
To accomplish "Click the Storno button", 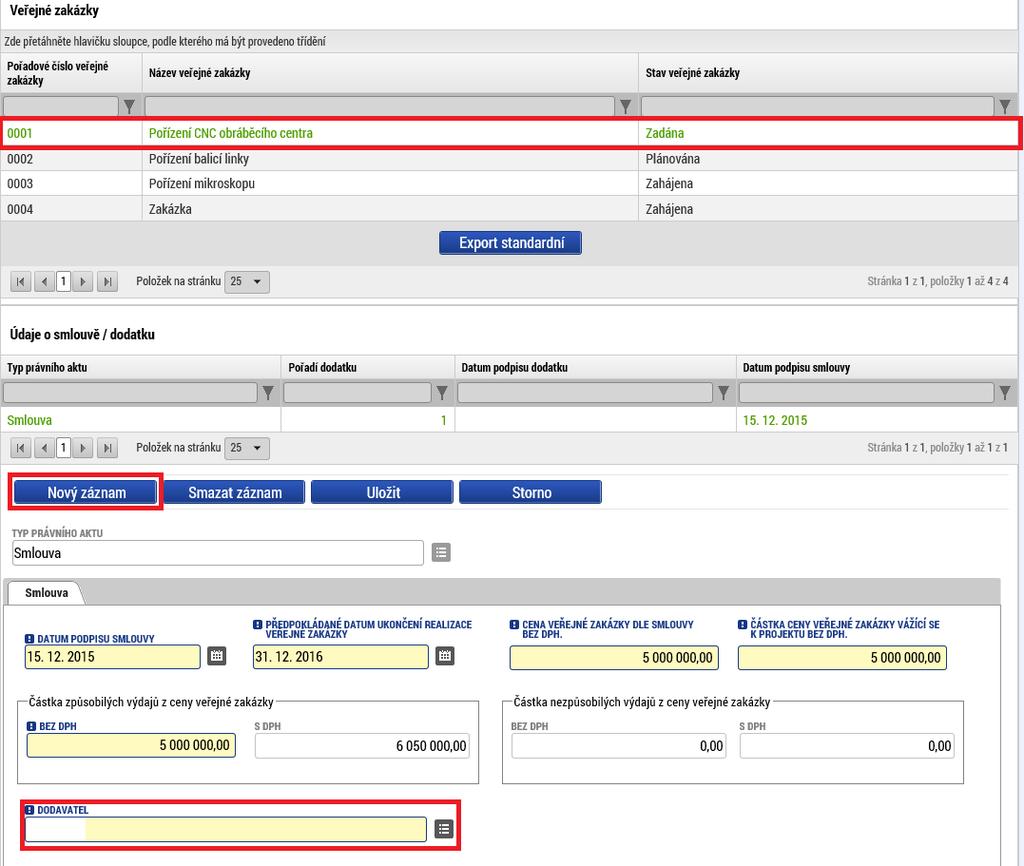I will pos(531,492).
